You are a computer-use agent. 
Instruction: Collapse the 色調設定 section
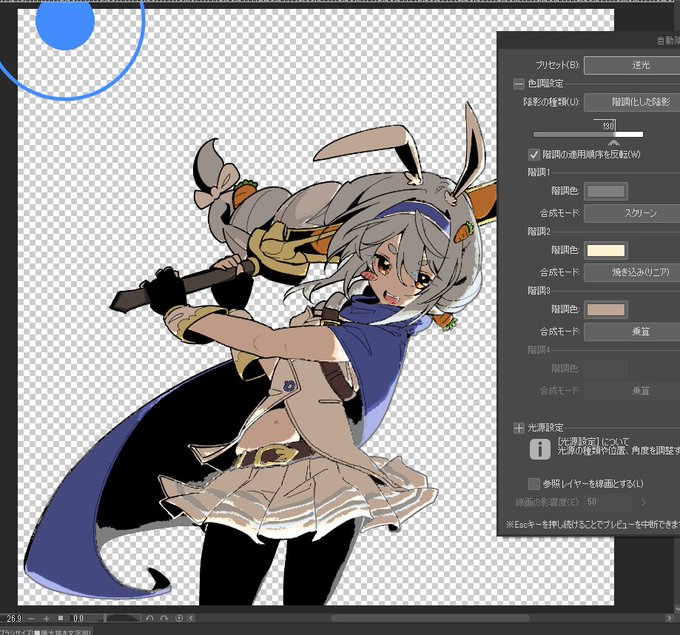519,84
